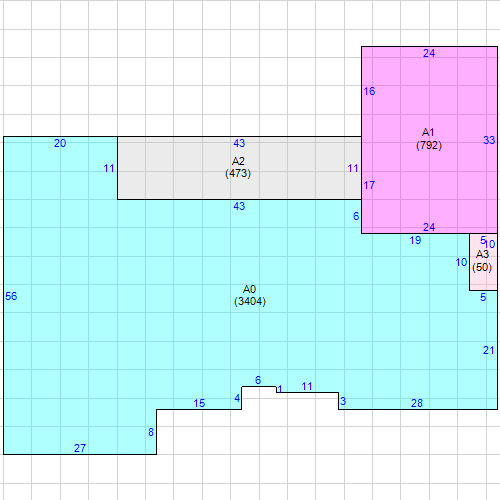Click the 11 dimension on A2's left wall

109,169
